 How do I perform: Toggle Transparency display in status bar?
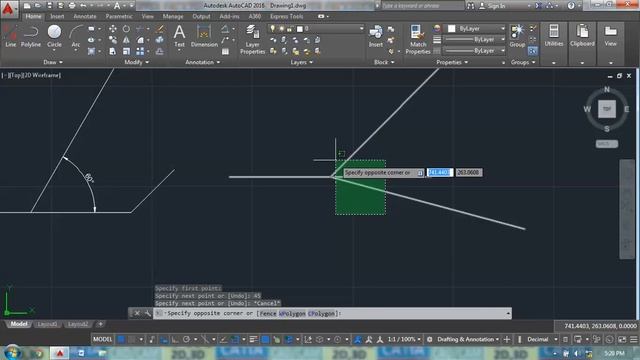pos(265,339)
